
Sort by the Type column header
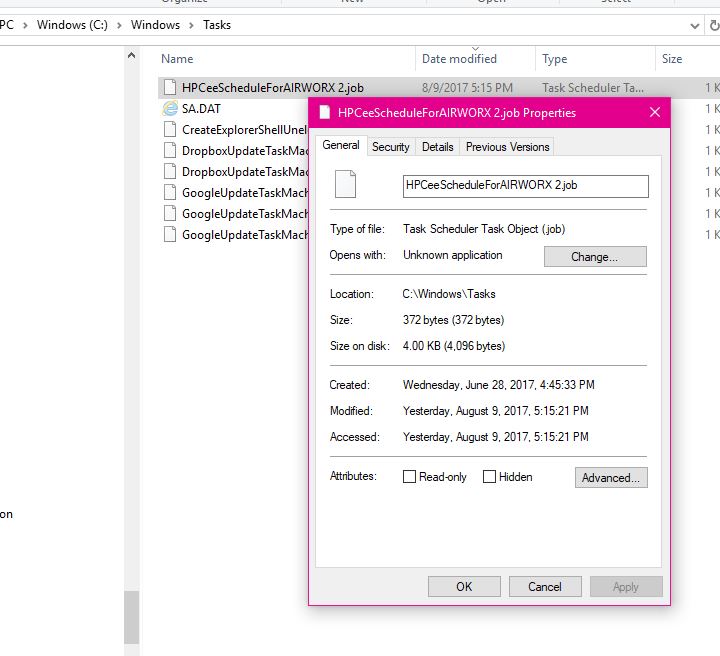pos(554,59)
